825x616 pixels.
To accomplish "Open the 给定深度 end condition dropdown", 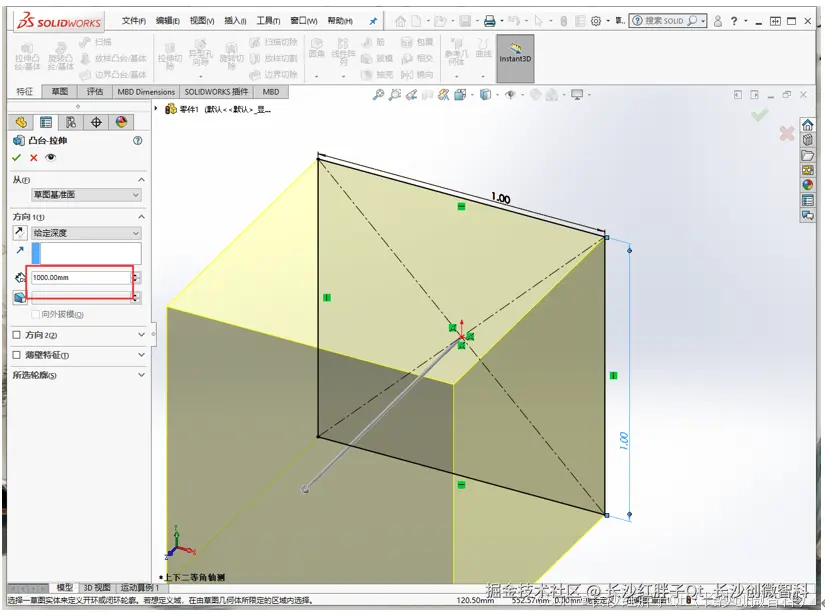I will pyautogui.click(x=87, y=233).
